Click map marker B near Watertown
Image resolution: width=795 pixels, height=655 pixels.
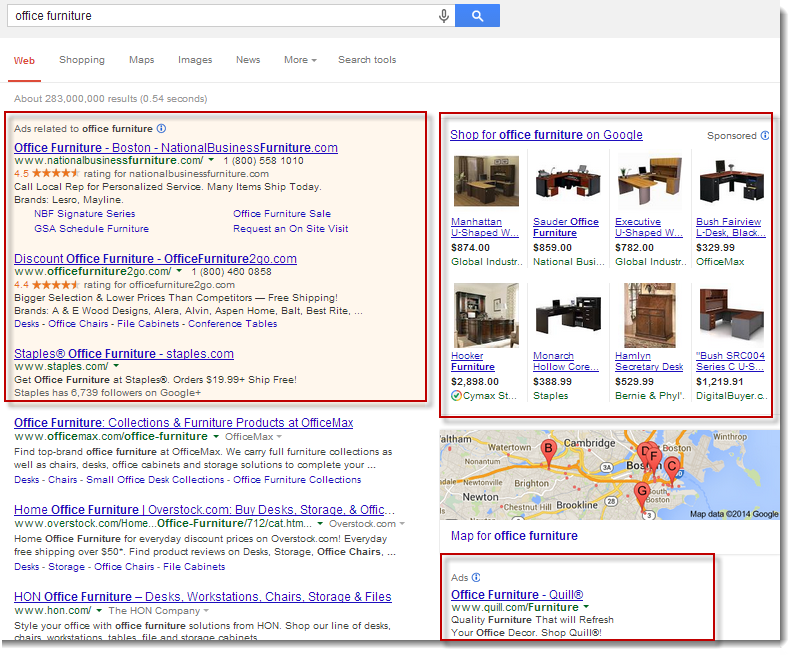[548, 453]
